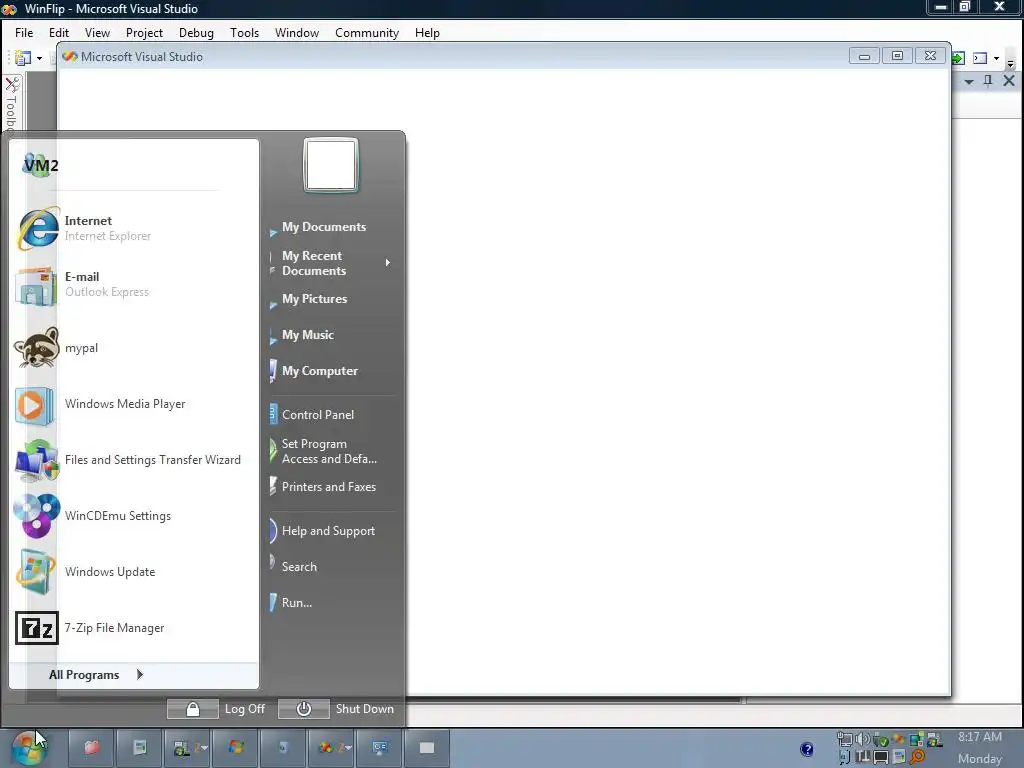
Task: Expand dropdown beside window layout icon
Action: (x=997, y=58)
